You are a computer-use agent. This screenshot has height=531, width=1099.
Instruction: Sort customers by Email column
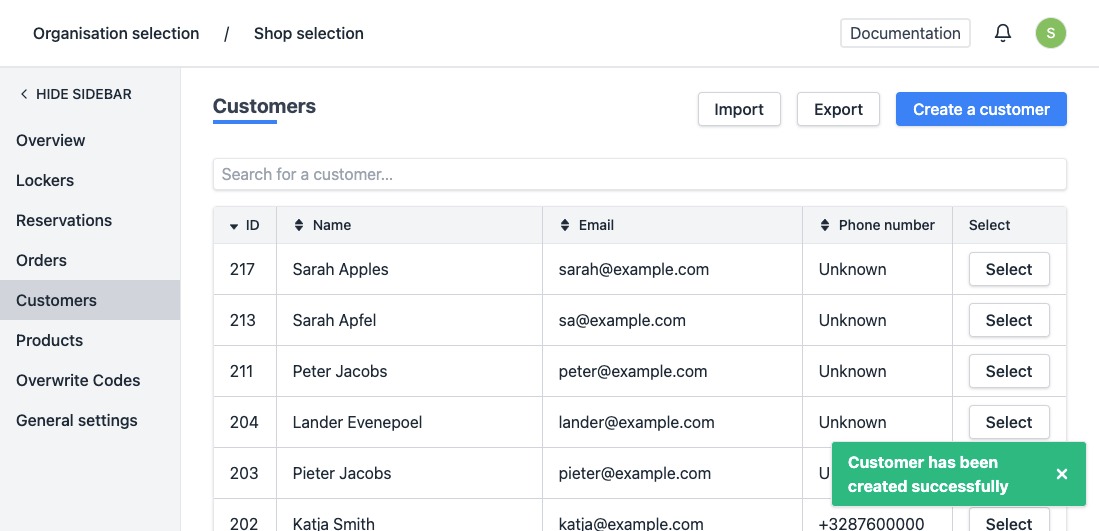click(564, 226)
